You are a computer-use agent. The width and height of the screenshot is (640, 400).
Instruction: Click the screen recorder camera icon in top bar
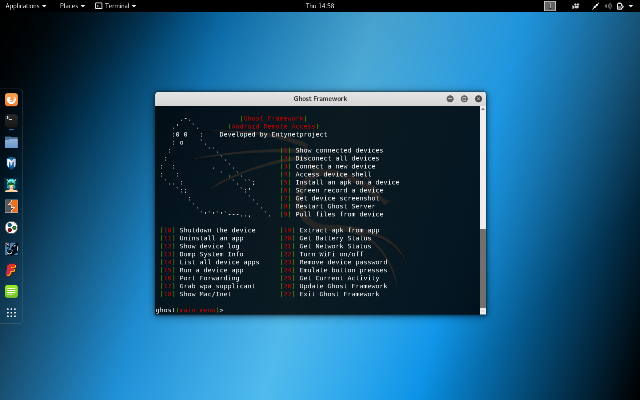(x=576, y=6)
